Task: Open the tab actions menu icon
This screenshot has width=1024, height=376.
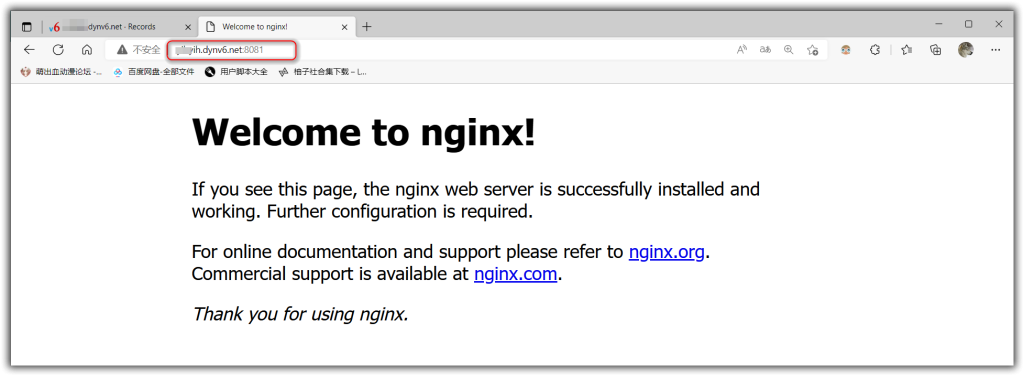Action: tap(27, 27)
